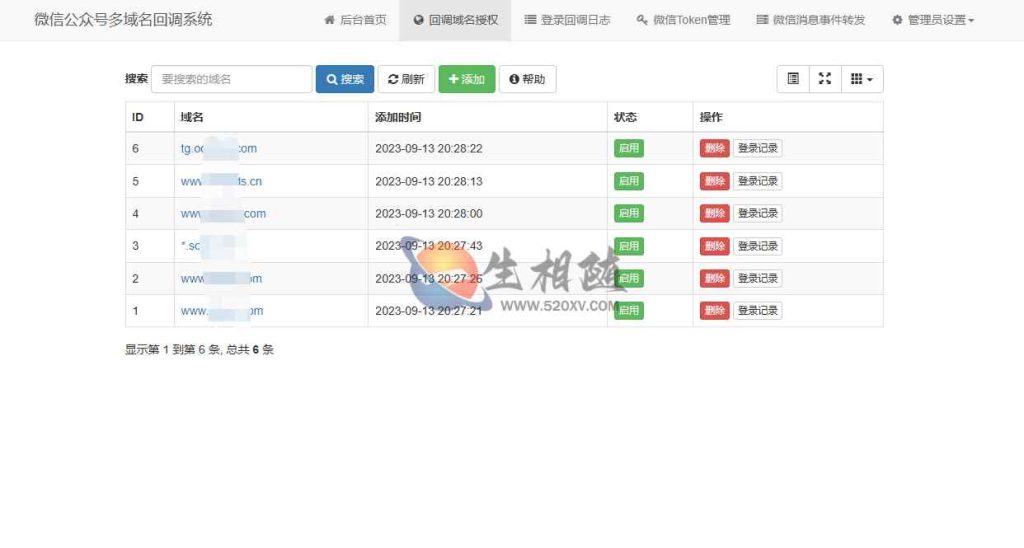This screenshot has height=548, width=1024.
Task: Click the 刷新 refresh button
Action: (406, 79)
